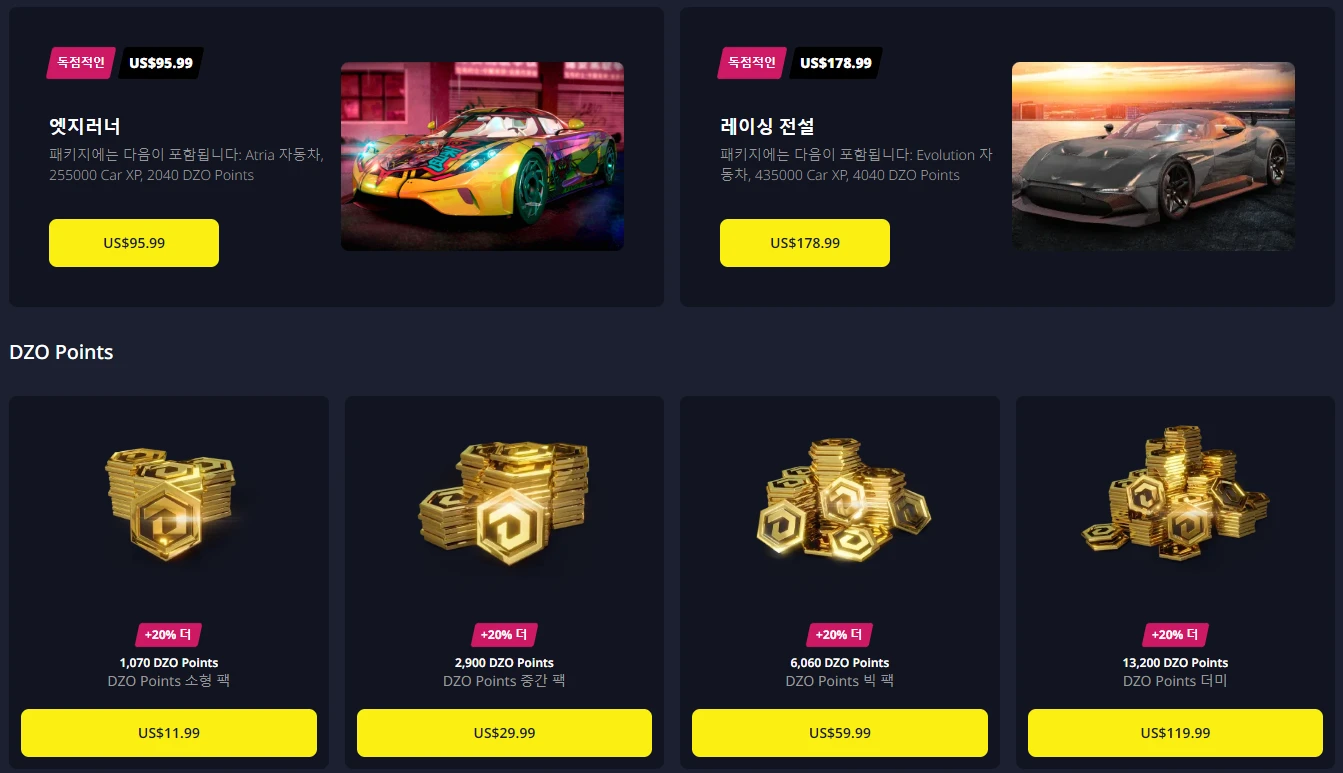This screenshot has width=1343, height=773.
Task: Click the +20% 더 badge on small pack
Action: 169,635
